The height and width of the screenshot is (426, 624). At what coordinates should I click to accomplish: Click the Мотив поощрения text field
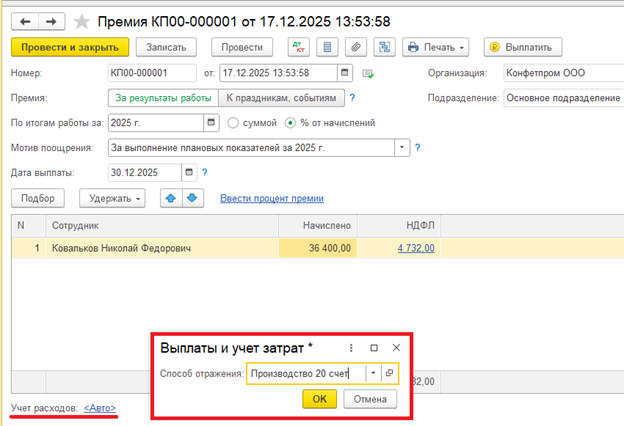pyautogui.click(x=251, y=148)
